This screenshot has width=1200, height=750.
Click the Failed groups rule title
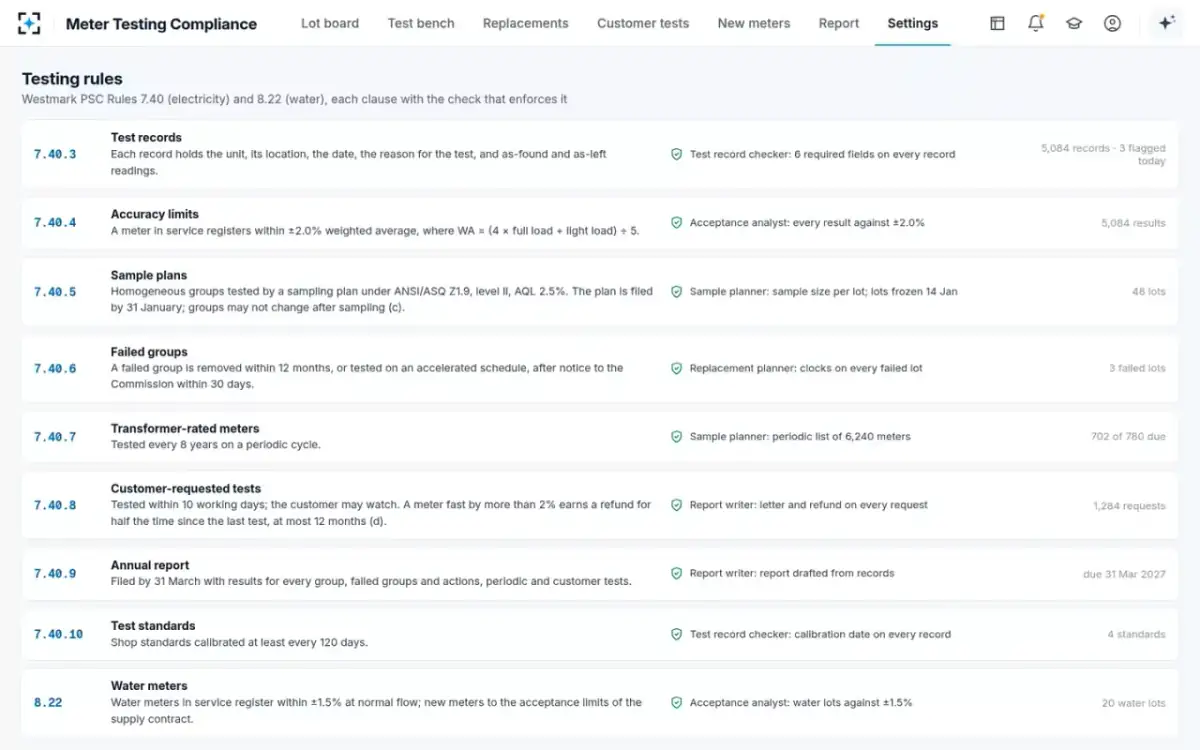(149, 352)
